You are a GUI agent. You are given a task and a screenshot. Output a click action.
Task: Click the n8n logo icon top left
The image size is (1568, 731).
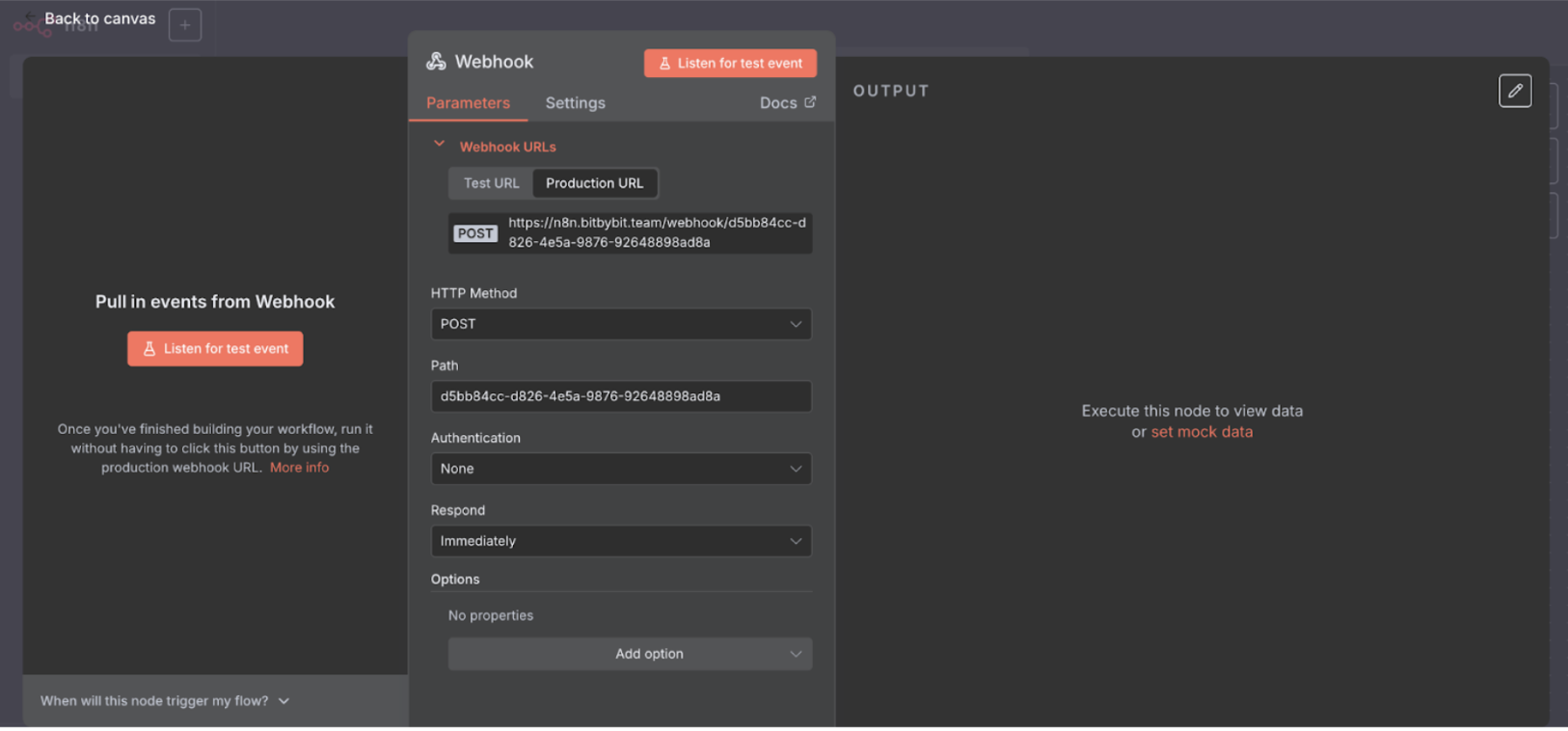[32, 26]
